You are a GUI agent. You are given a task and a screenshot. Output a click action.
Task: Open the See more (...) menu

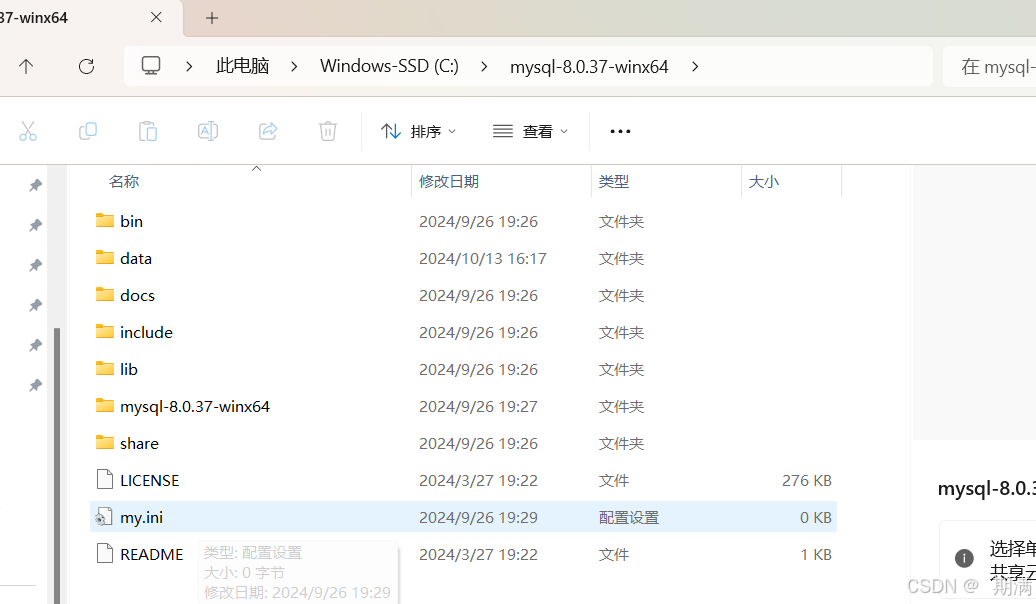[x=620, y=131]
